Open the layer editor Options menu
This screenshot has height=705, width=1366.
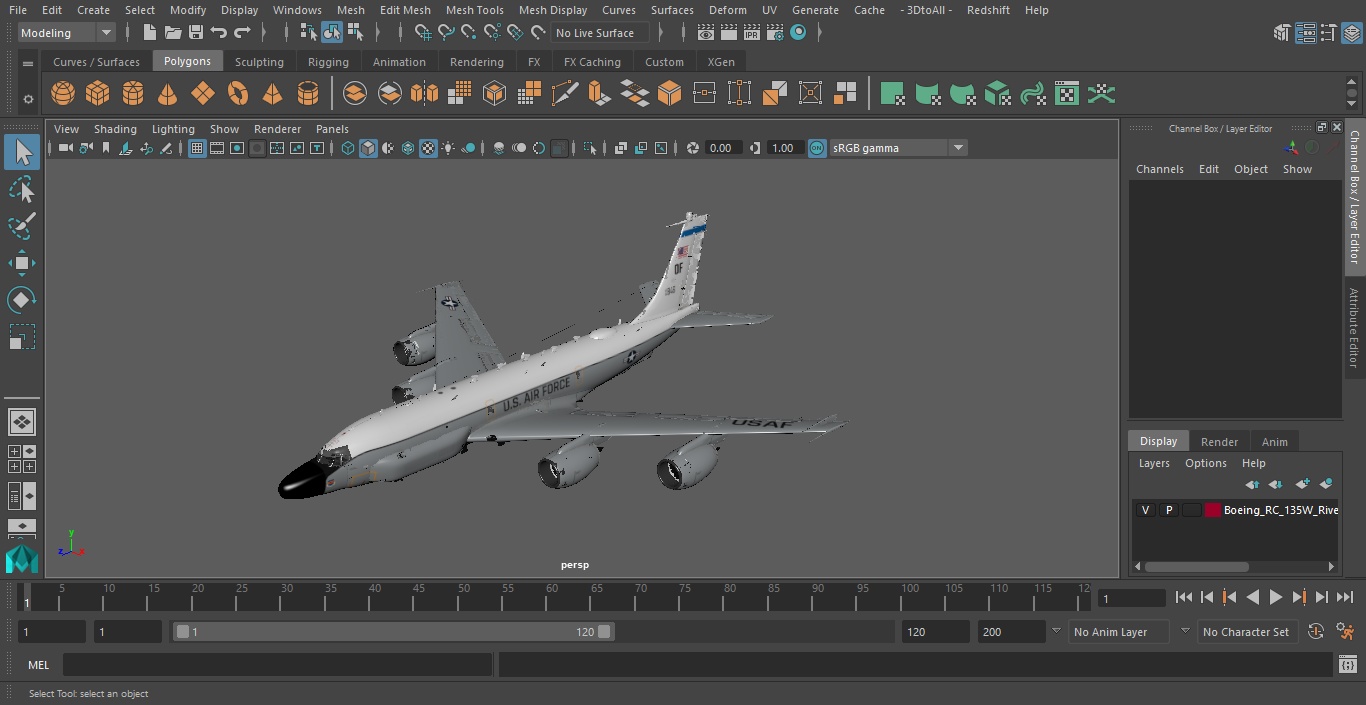(1205, 463)
